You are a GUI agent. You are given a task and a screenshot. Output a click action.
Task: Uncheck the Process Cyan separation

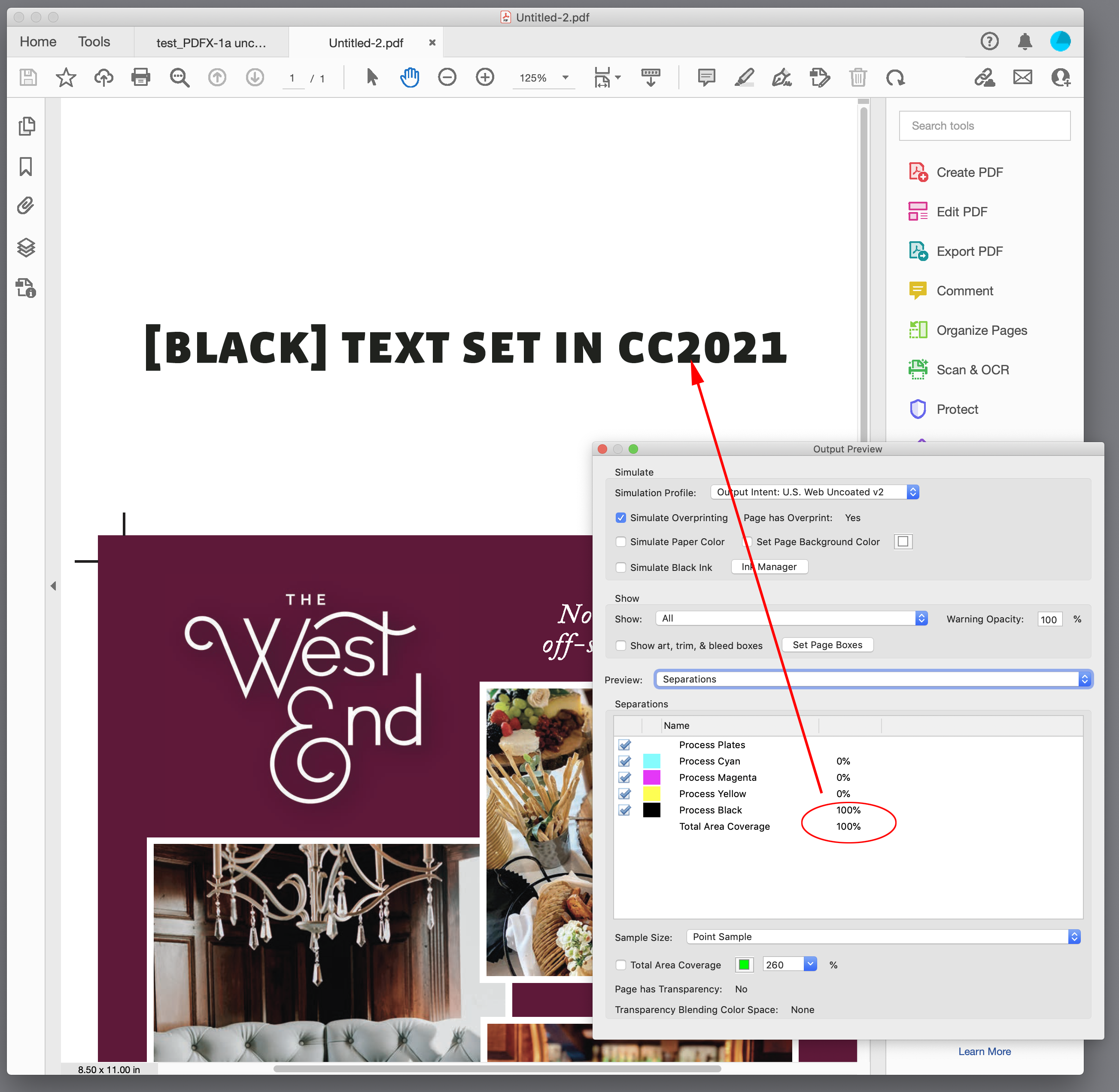coord(624,761)
